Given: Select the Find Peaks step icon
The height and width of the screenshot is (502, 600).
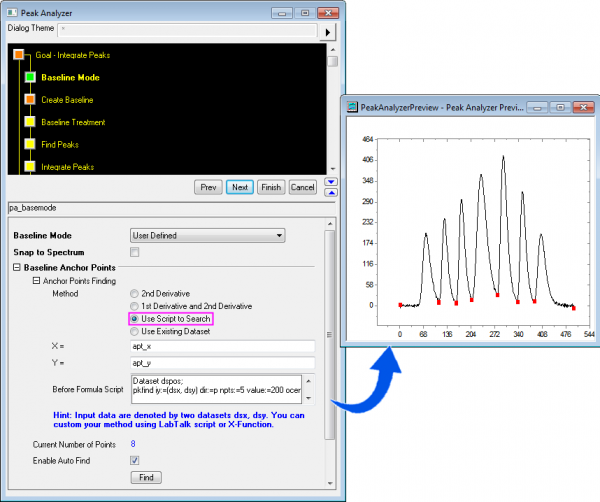Looking at the screenshot, I should pyautogui.click(x=30, y=144).
